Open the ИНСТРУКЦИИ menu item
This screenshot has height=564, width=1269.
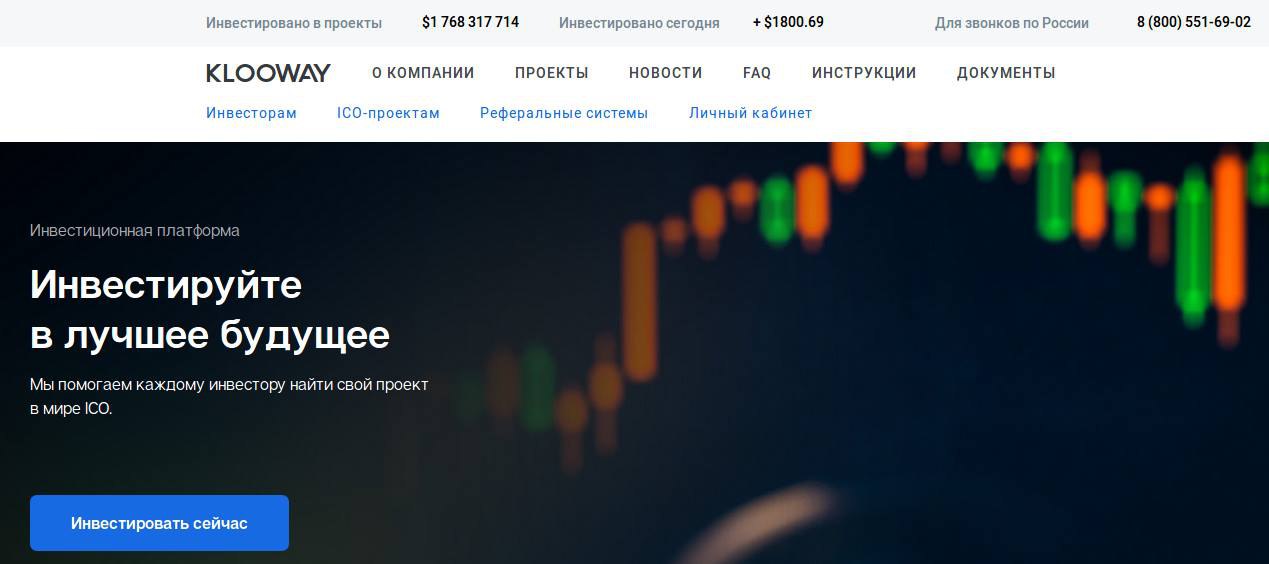tap(864, 73)
